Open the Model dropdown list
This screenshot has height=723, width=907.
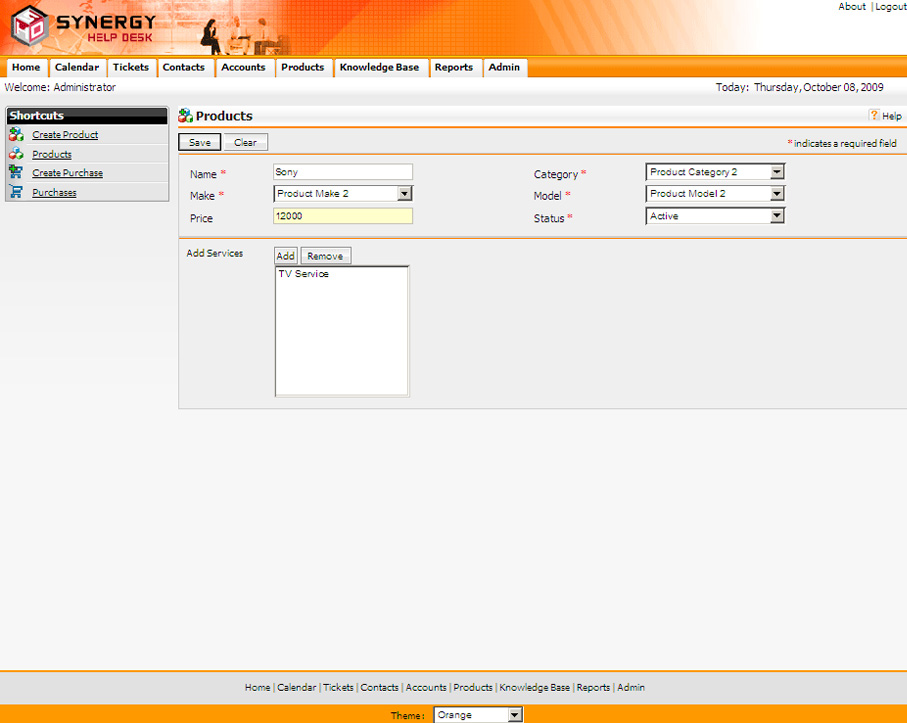point(777,194)
